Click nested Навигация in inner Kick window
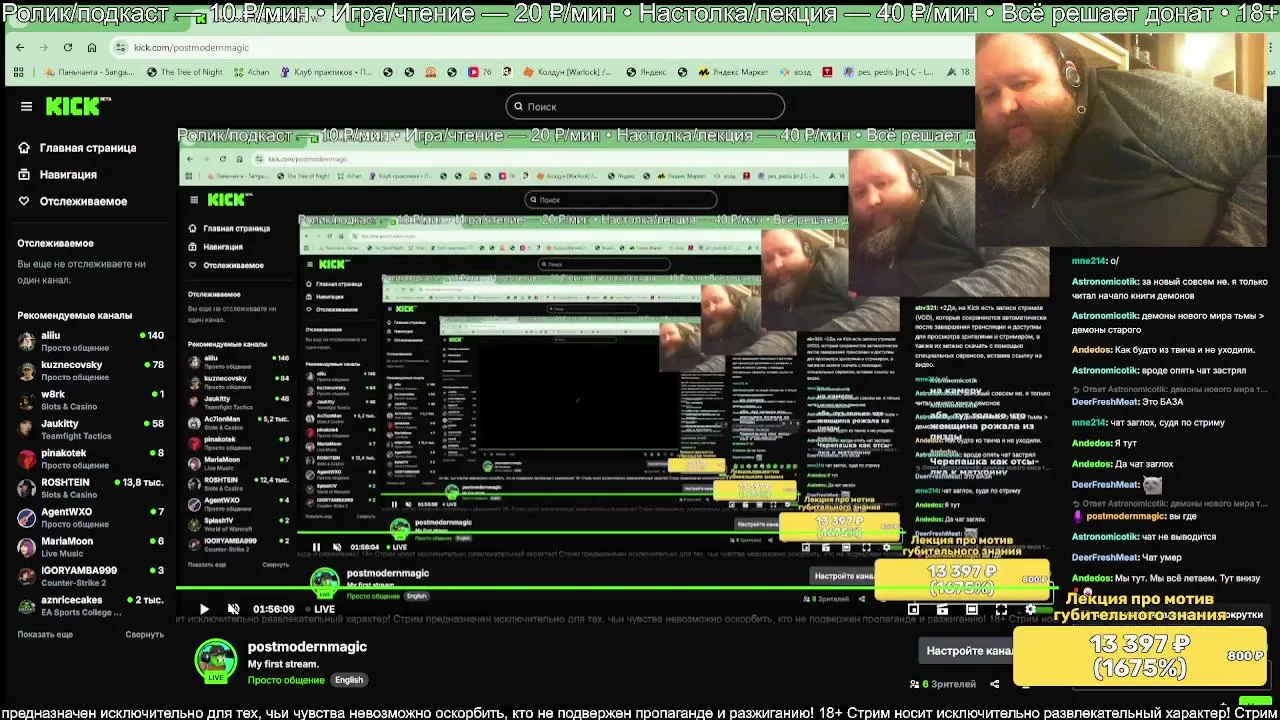 pyautogui.click(x=216, y=246)
